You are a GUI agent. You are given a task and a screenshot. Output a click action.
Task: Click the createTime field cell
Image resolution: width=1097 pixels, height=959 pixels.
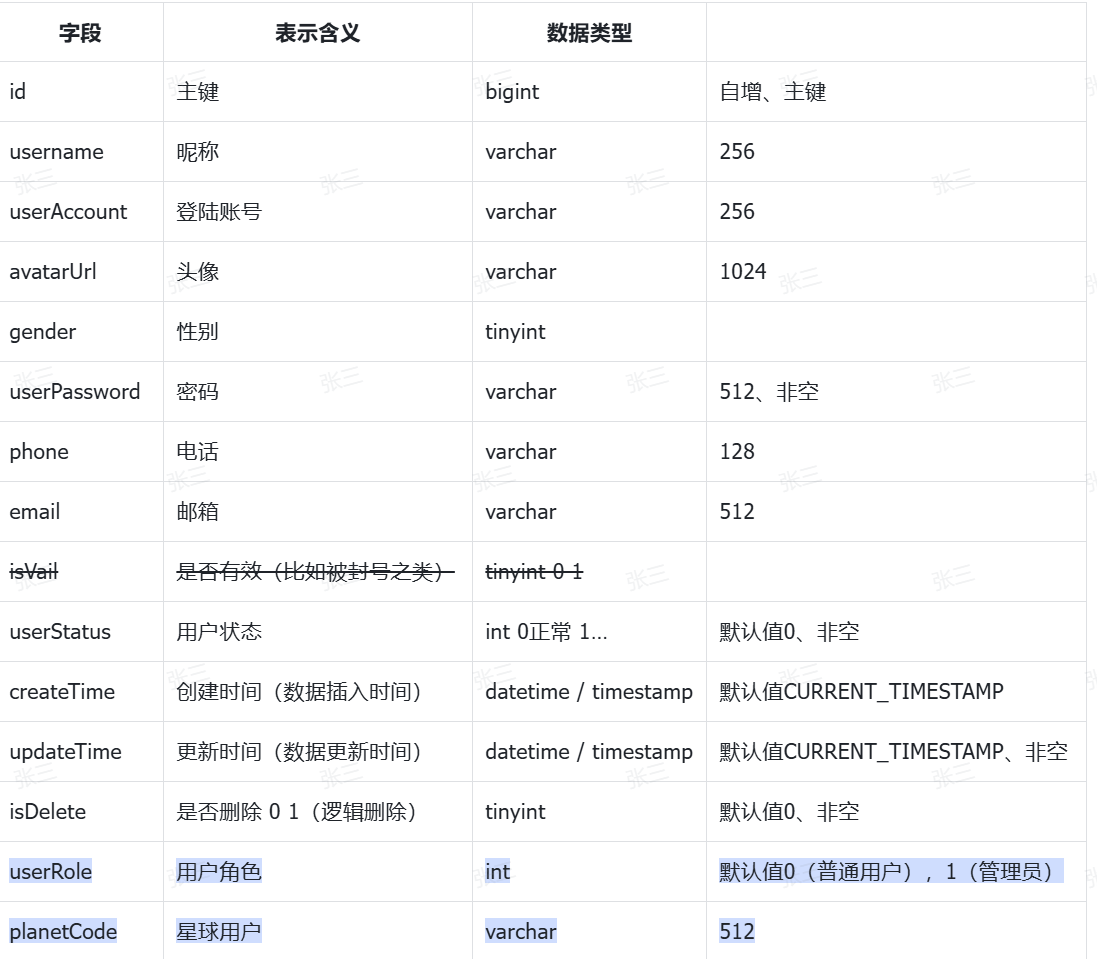tap(62, 692)
